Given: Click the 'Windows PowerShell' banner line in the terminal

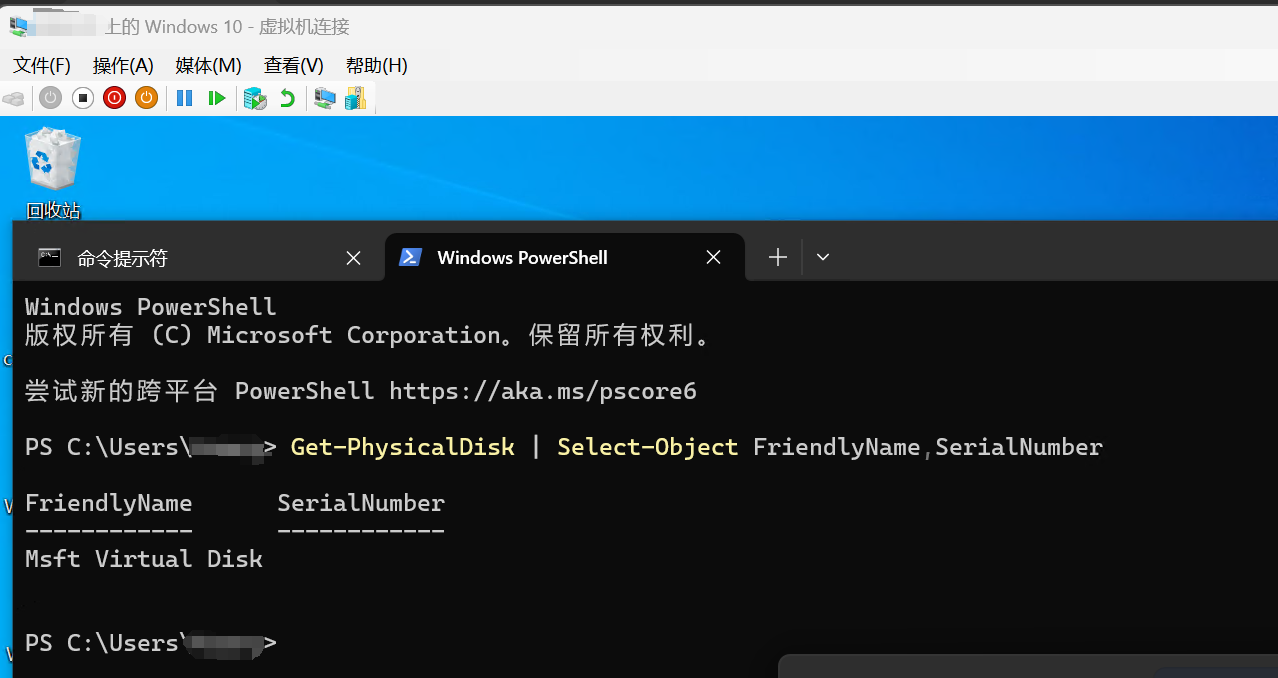Looking at the screenshot, I should [151, 306].
